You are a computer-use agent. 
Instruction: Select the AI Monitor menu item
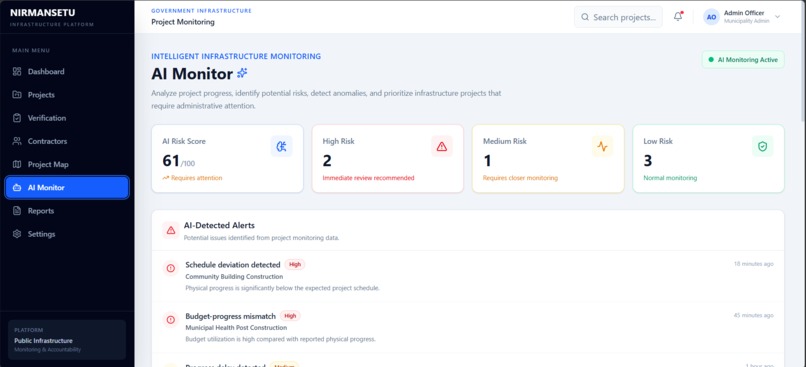(x=67, y=188)
